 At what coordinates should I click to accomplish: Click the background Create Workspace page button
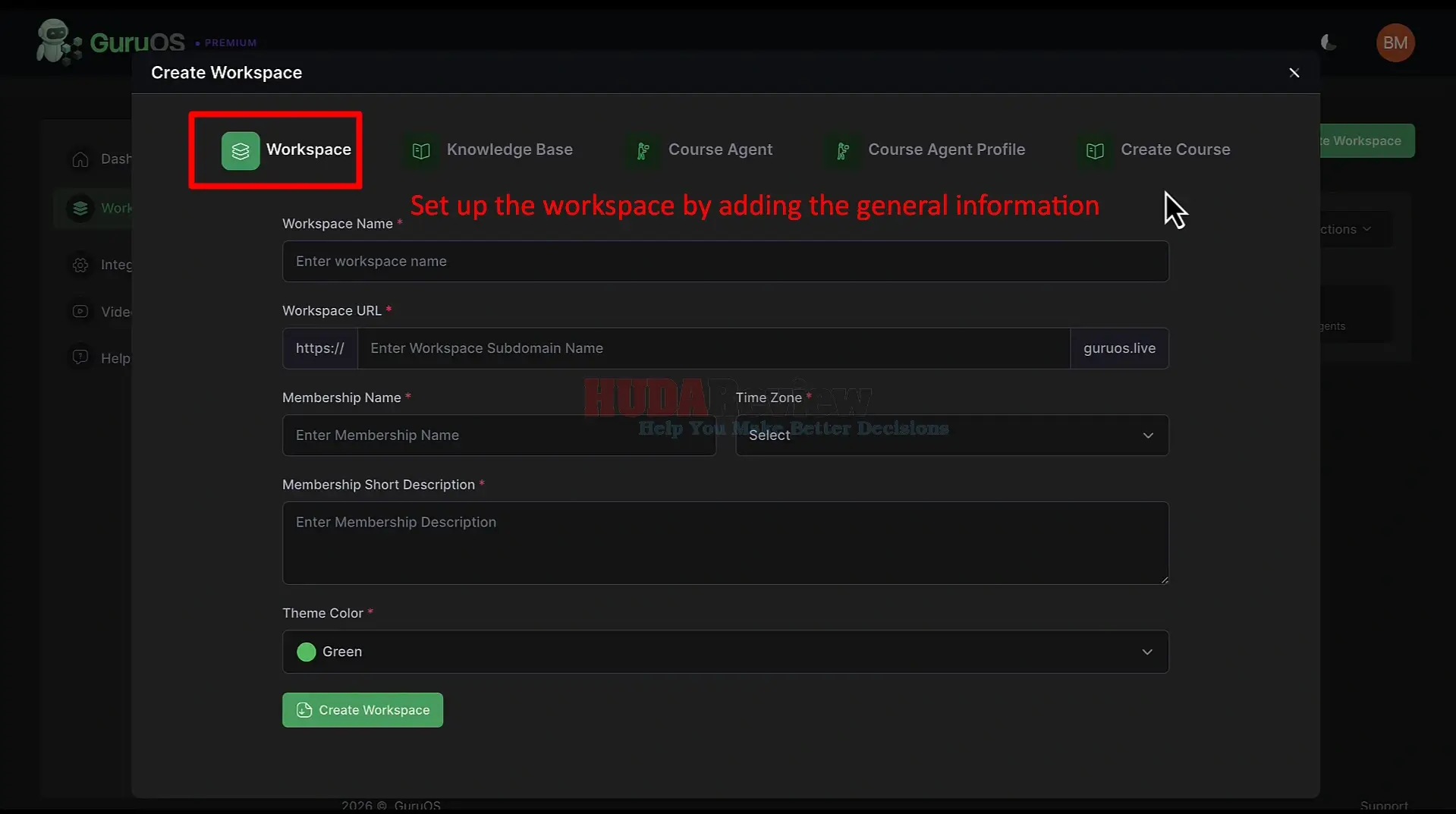click(1366, 141)
